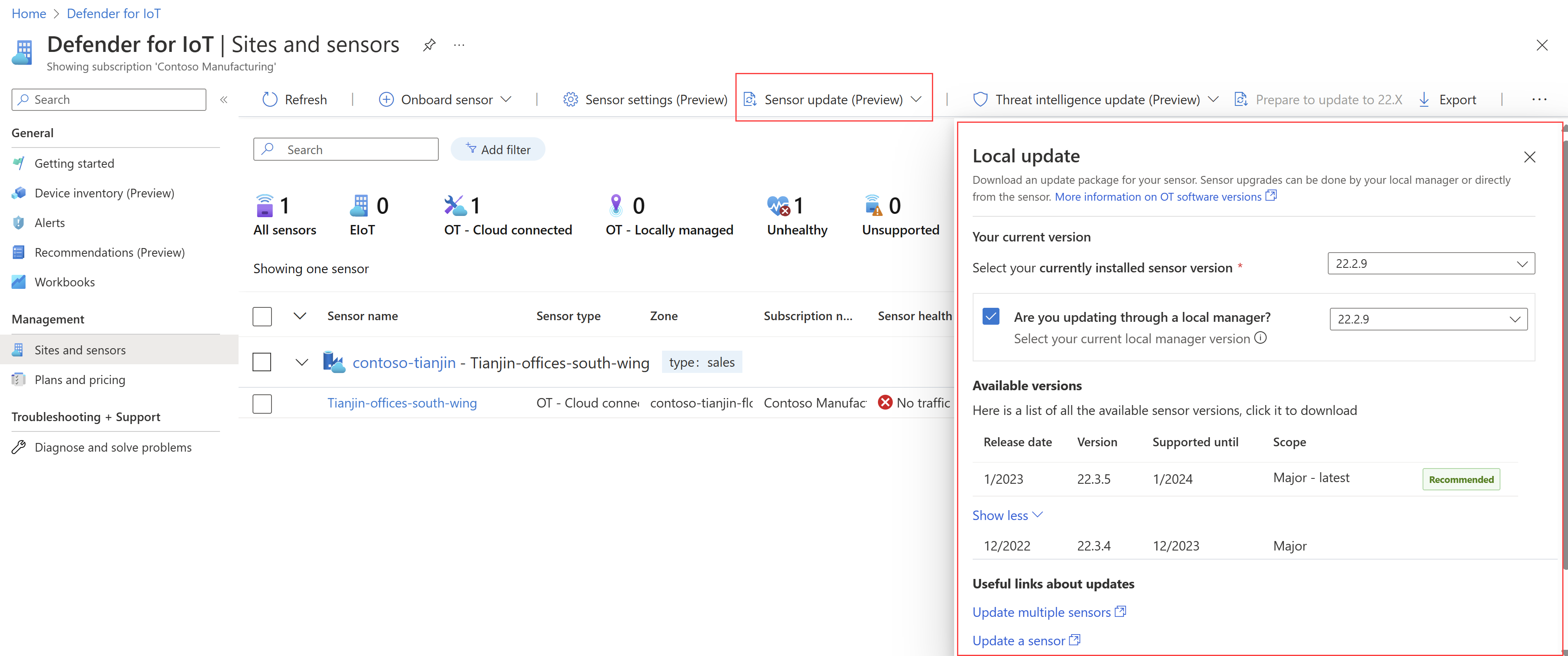Click the Subscription n... column header
Viewport: 1568px width, 656px height.
point(808,316)
